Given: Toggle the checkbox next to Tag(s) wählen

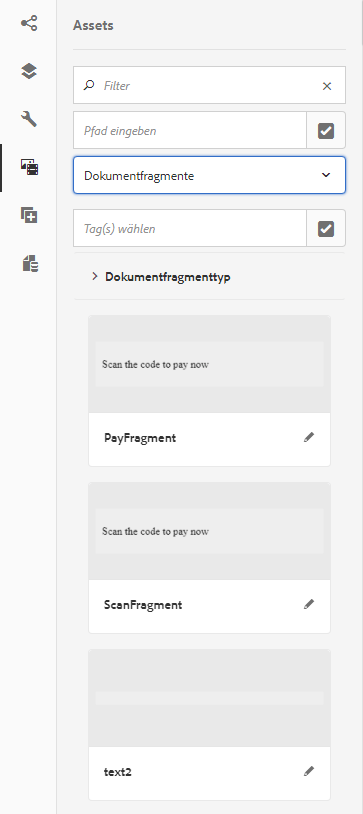Looking at the screenshot, I should click(326, 228).
